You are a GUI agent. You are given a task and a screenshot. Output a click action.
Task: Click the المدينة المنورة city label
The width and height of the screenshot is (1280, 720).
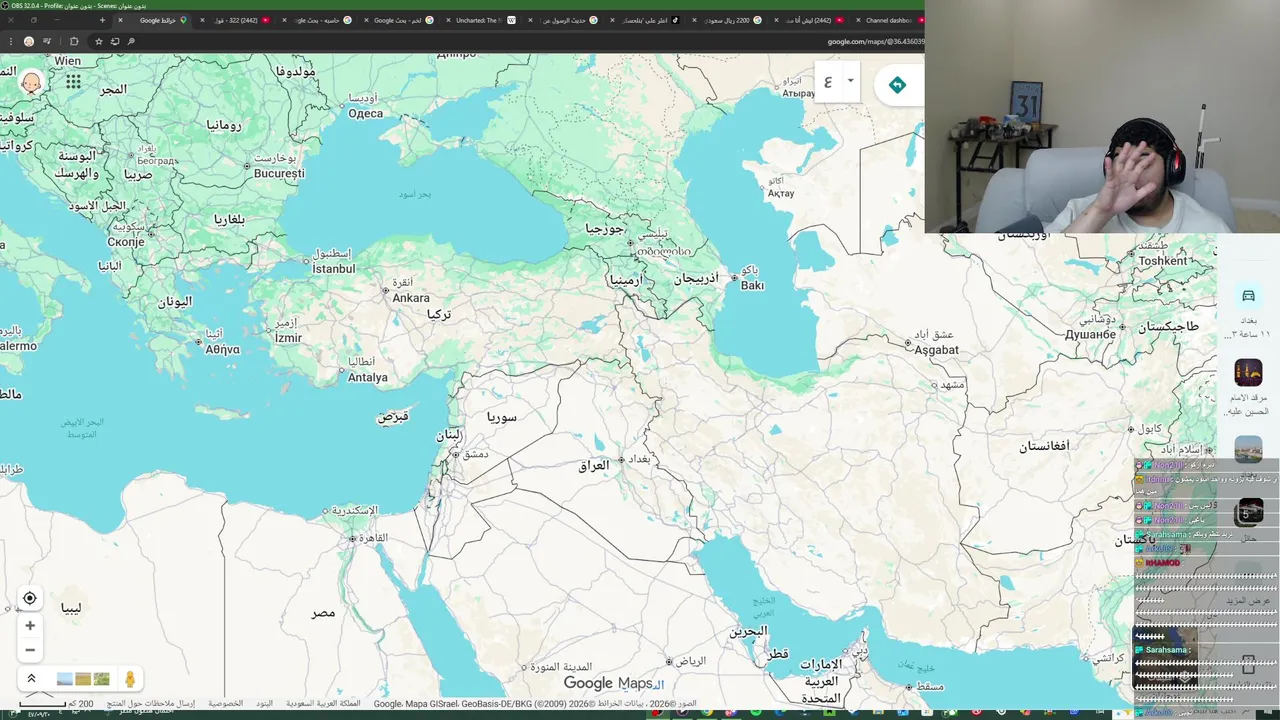pyautogui.click(x=561, y=667)
